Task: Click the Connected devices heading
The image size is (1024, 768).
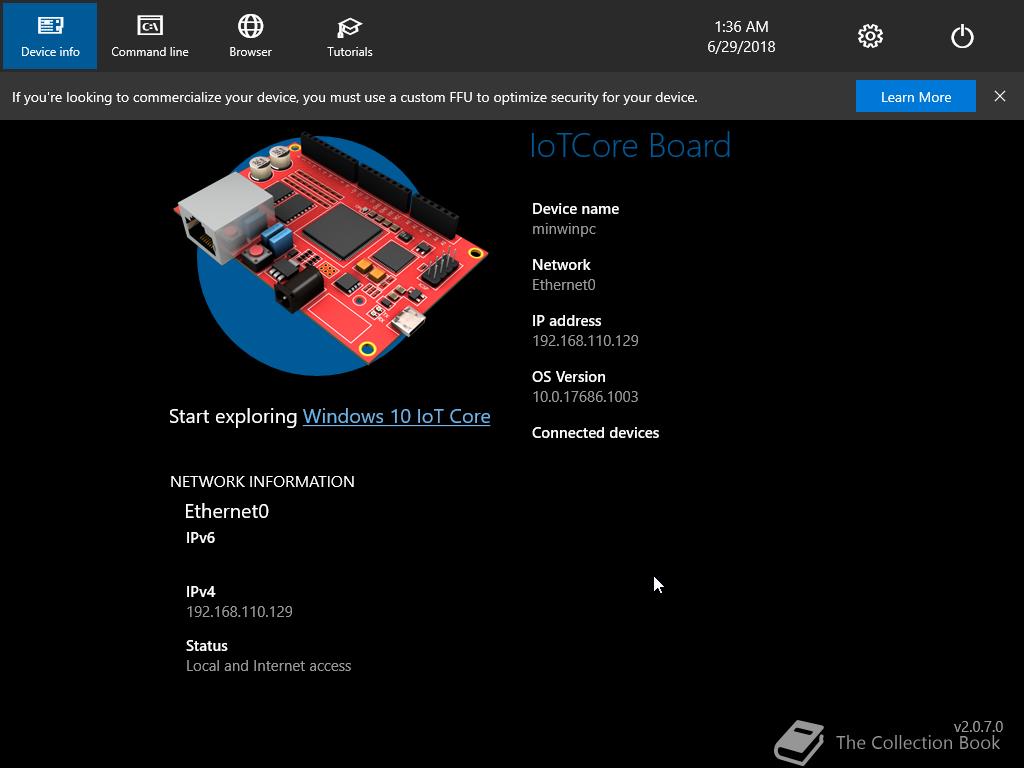Action: [595, 433]
